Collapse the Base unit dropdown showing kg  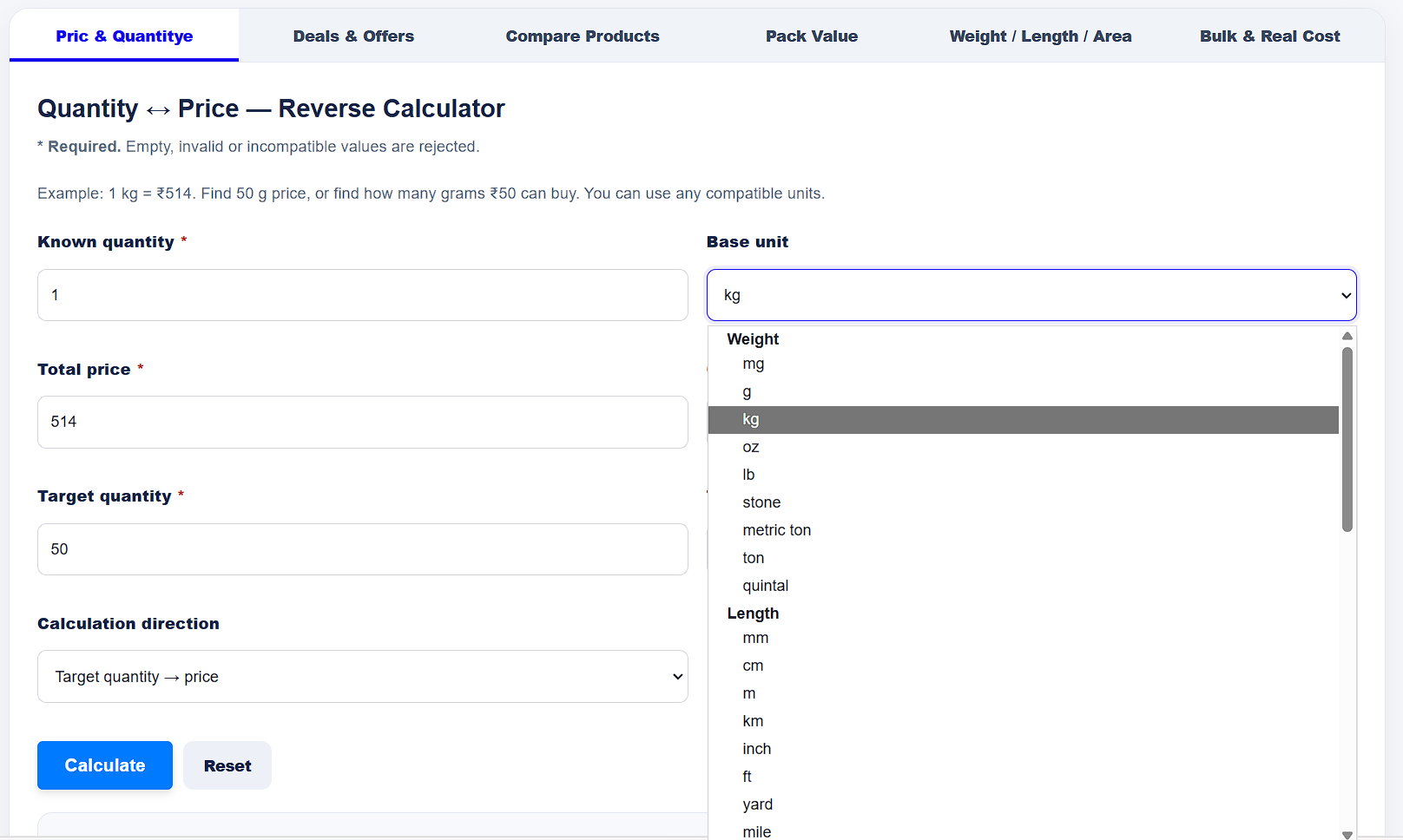tap(1031, 295)
